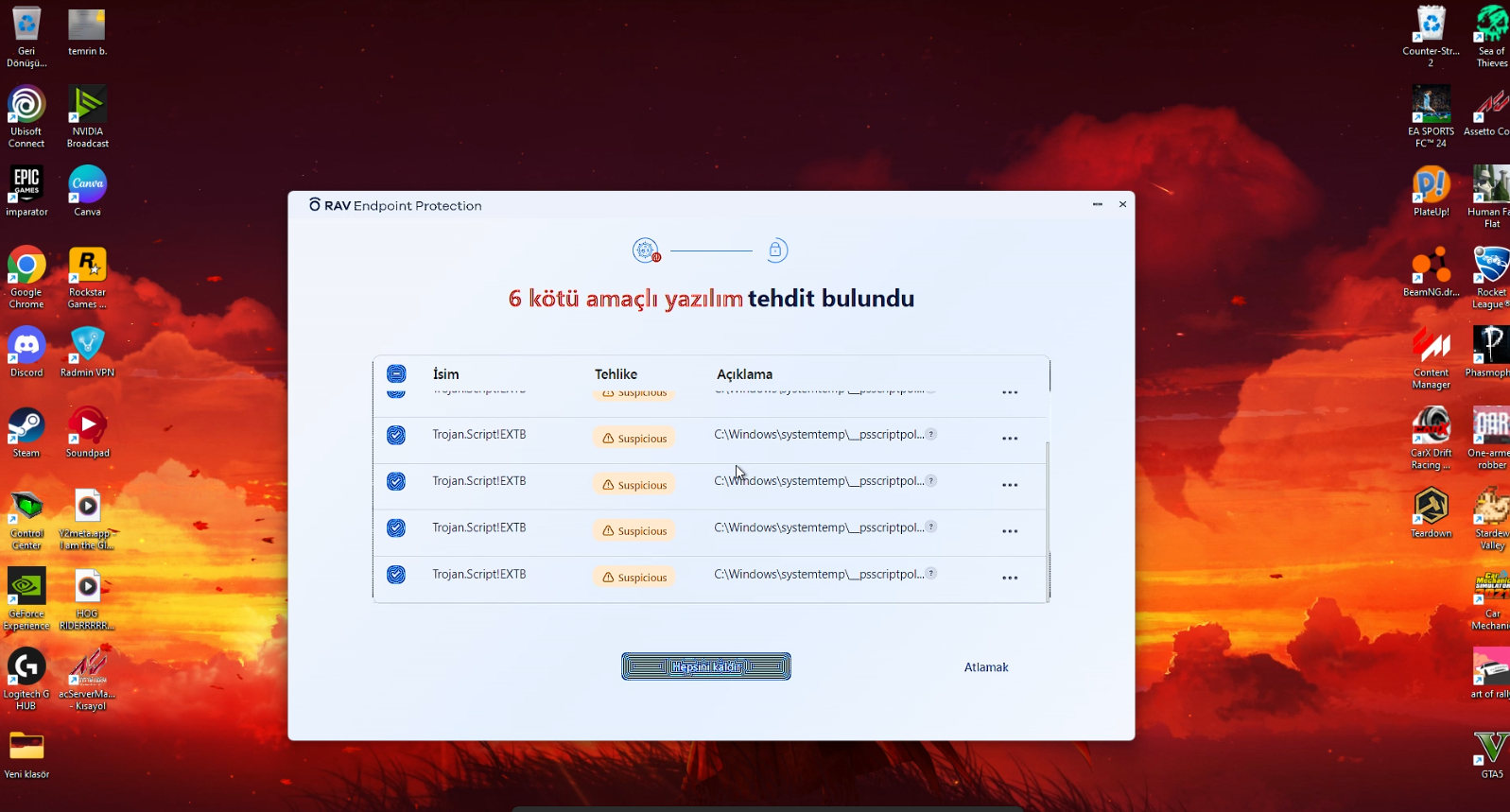Screen dimensions: 1510x812
Task: Open the BeamNG.drive desktop shortcut
Action: tap(1431, 272)
